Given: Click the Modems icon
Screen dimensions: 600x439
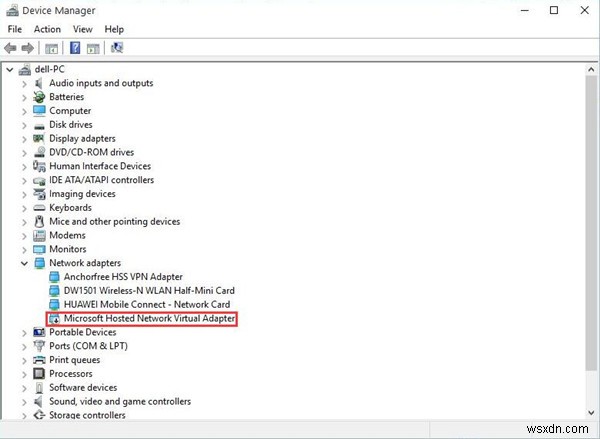Looking at the screenshot, I should point(39,235).
